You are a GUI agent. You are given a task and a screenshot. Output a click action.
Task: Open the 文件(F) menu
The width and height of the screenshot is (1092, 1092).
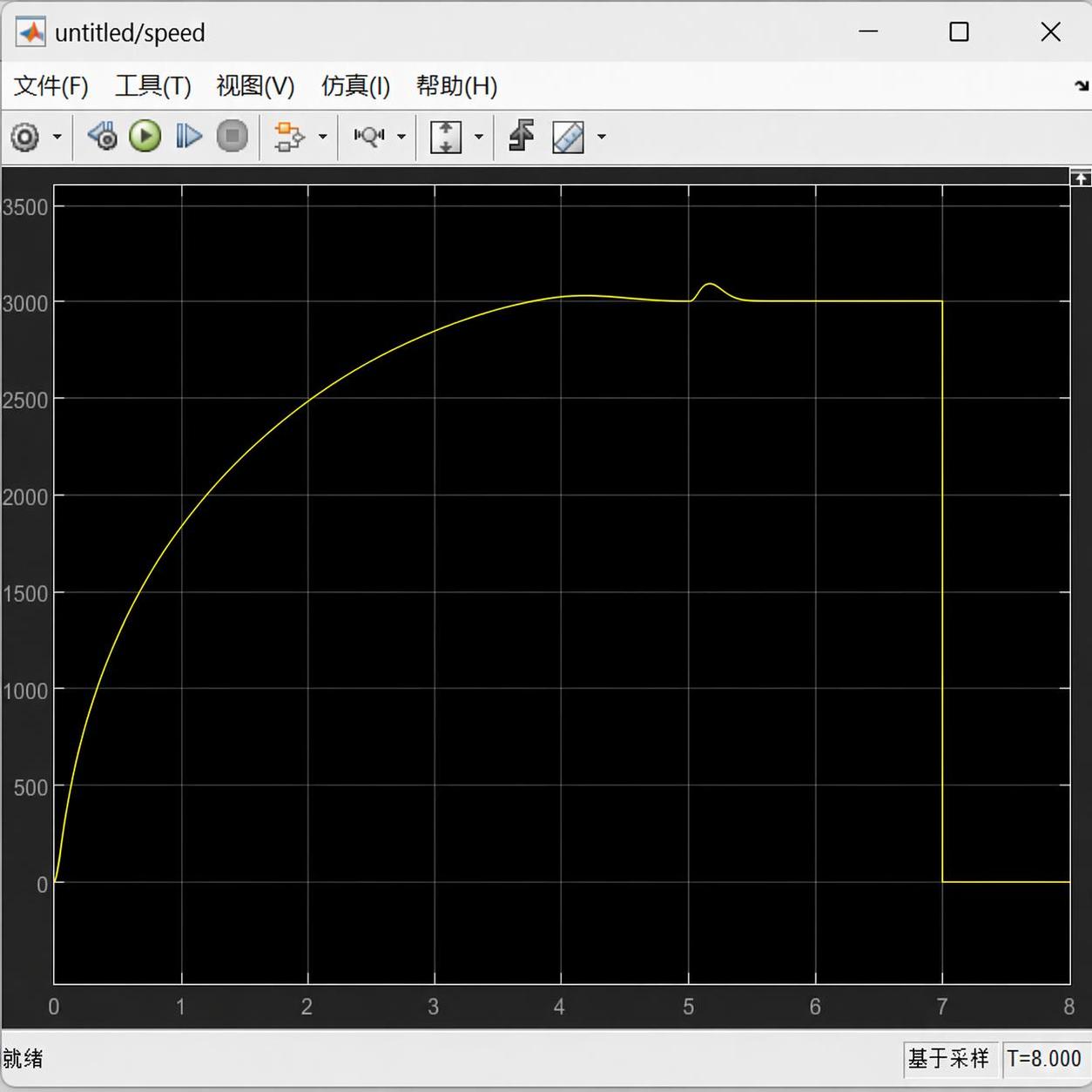tap(51, 86)
